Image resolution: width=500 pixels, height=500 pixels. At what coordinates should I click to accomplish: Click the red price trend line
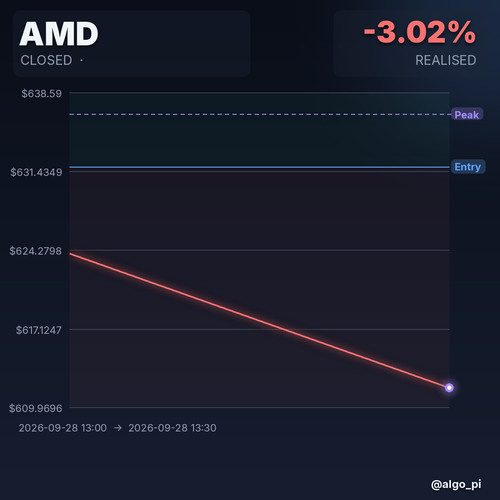pyautogui.click(x=259, y=320)
